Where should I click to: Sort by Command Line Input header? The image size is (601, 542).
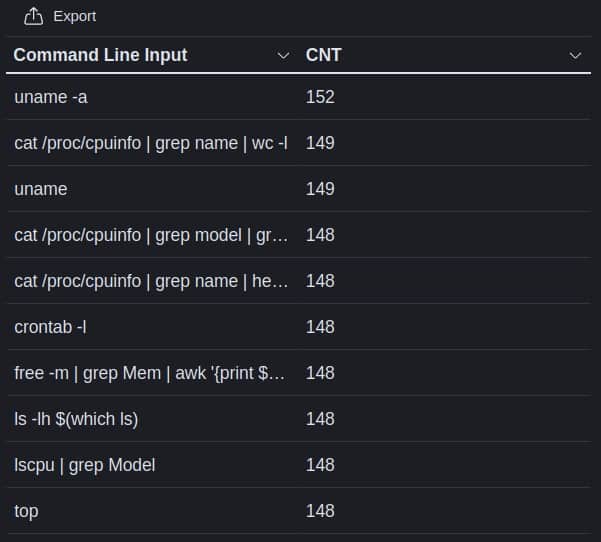(x=100, y=55)
